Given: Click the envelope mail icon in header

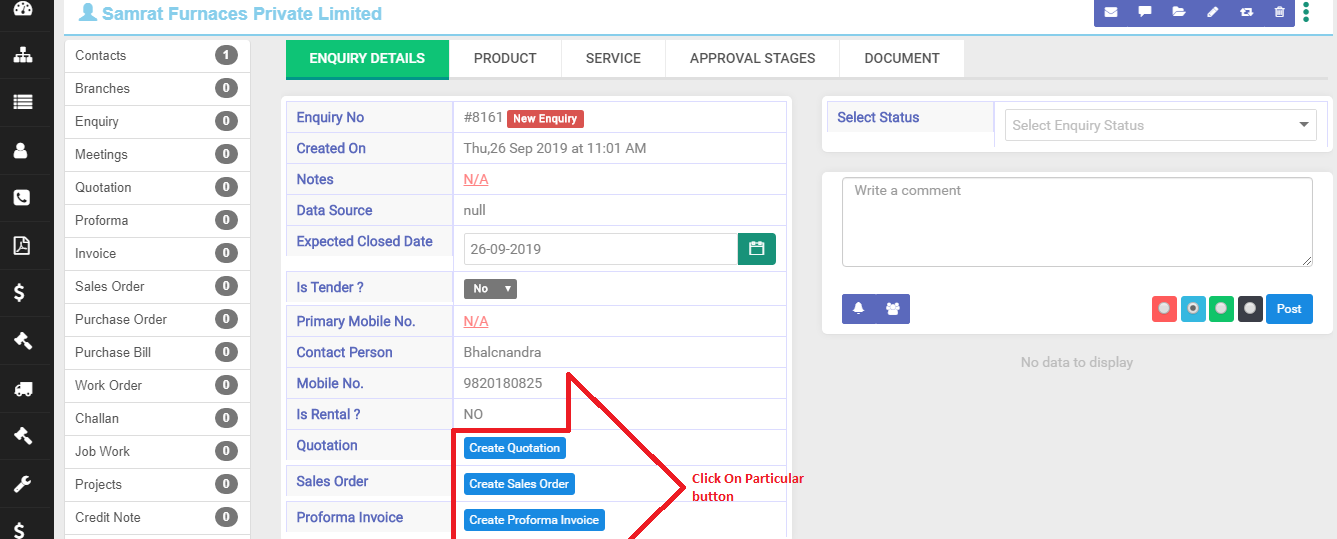Looking at the screenshot, I should (x=1110, y=12).
